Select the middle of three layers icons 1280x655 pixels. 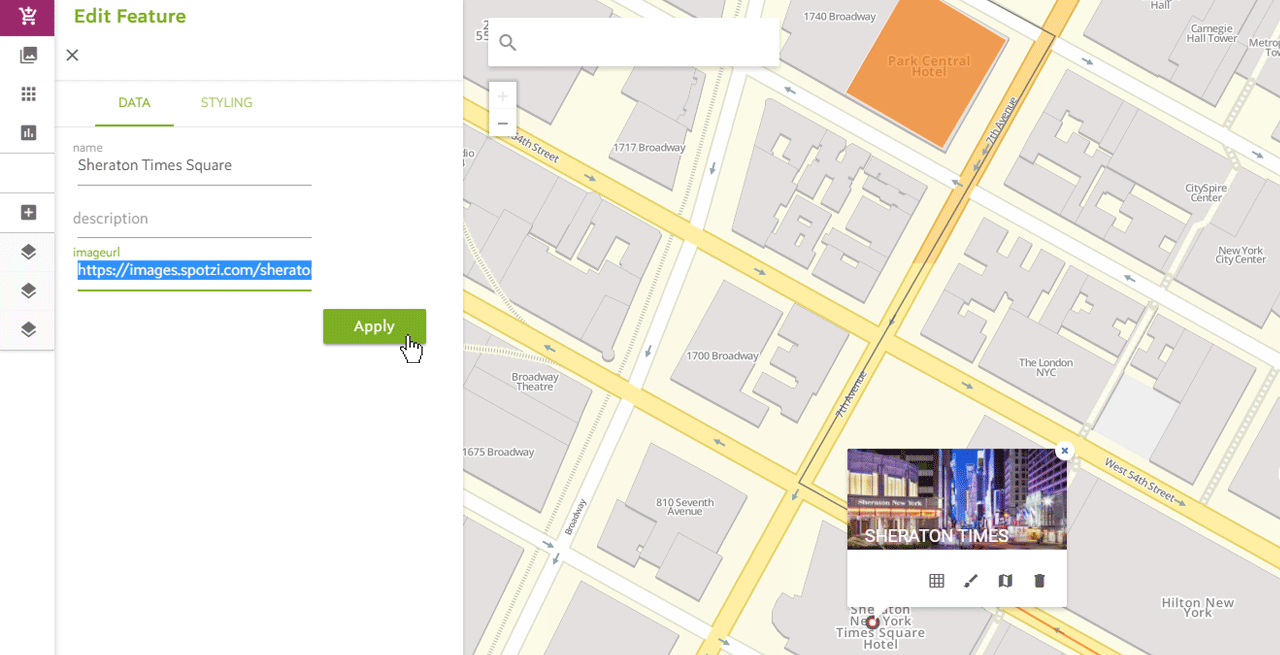point(28,291)
